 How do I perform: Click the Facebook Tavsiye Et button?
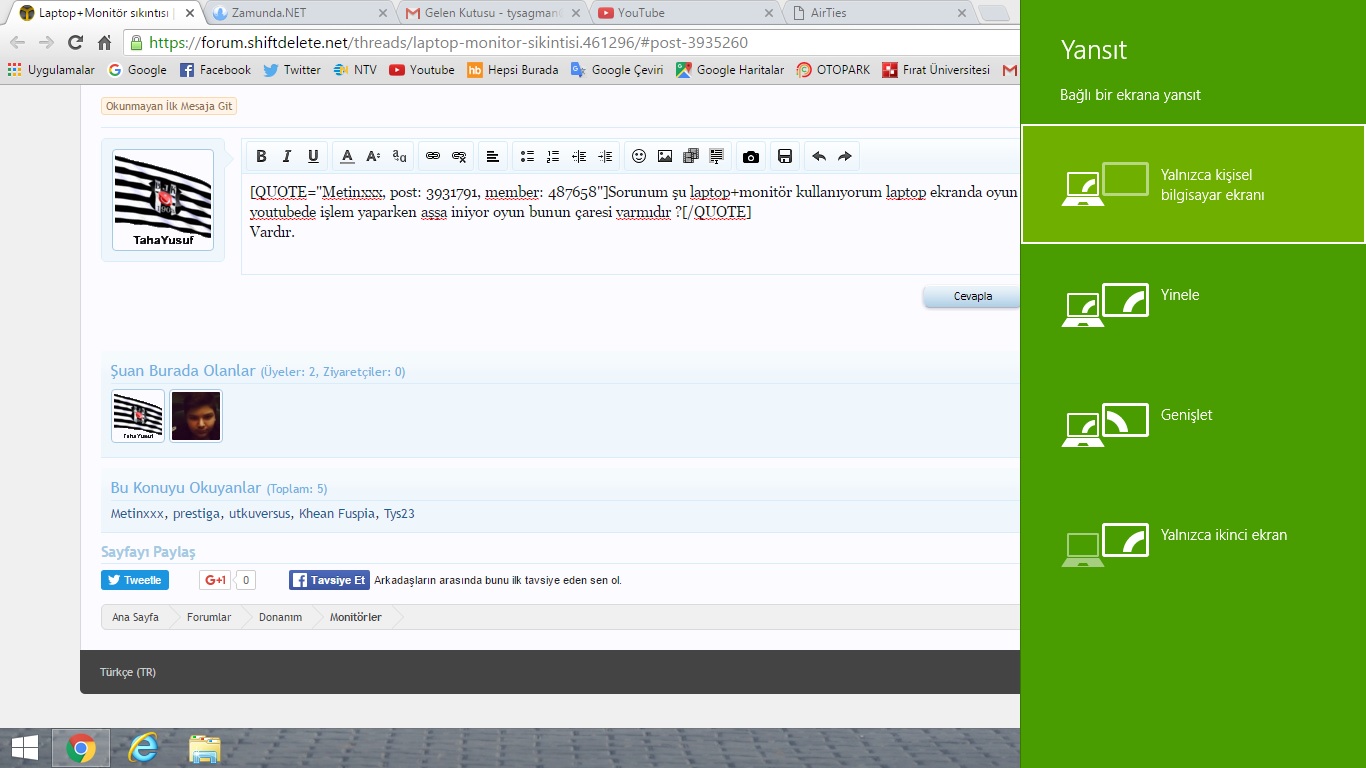point(329,580)
